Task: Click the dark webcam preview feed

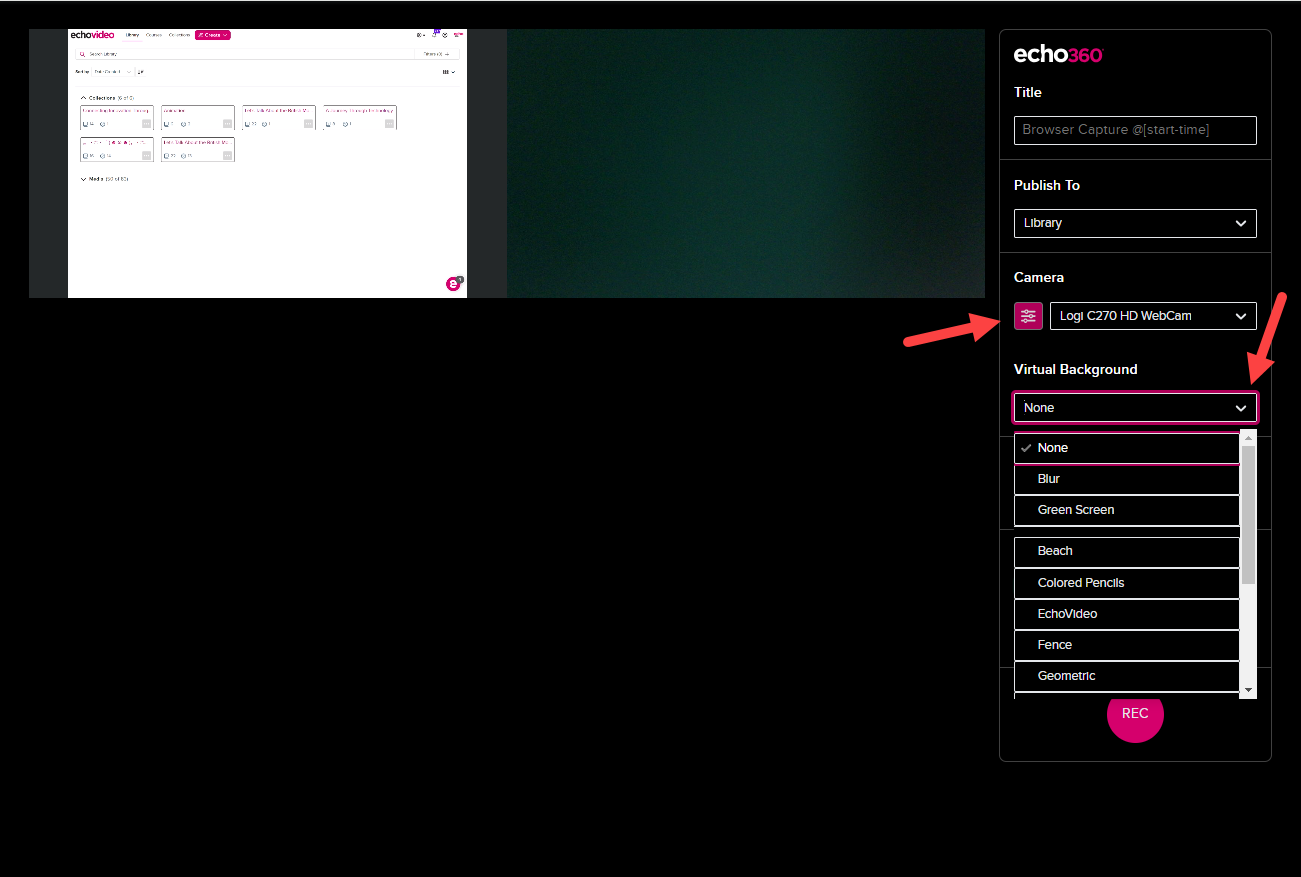Action: pyautogui.click(x=746, y=163)
